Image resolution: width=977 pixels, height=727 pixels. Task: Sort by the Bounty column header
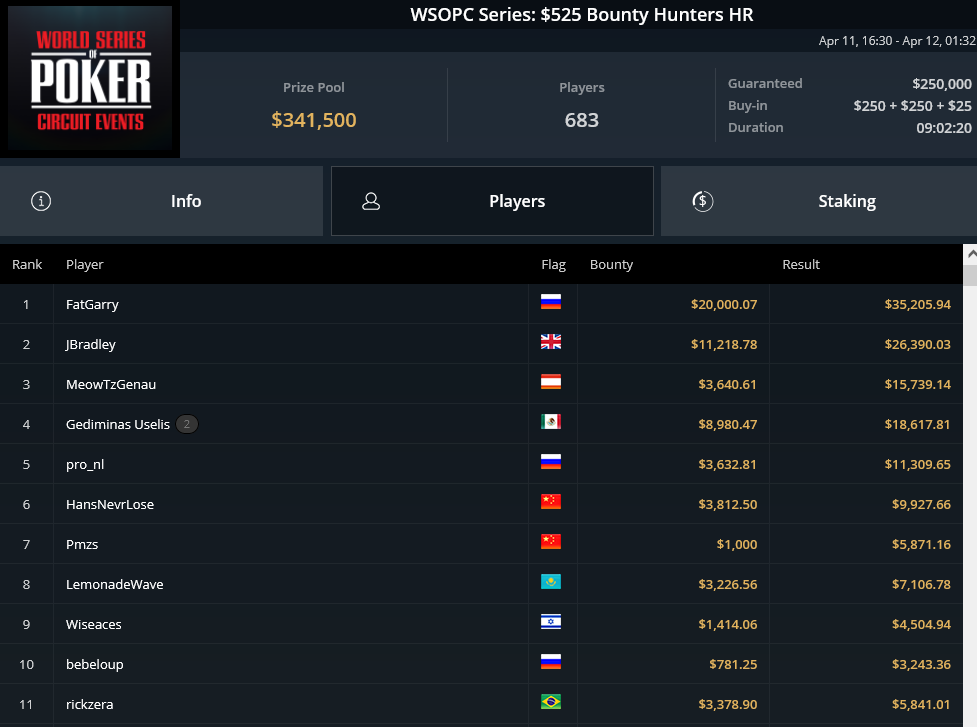tap(611, 264)
